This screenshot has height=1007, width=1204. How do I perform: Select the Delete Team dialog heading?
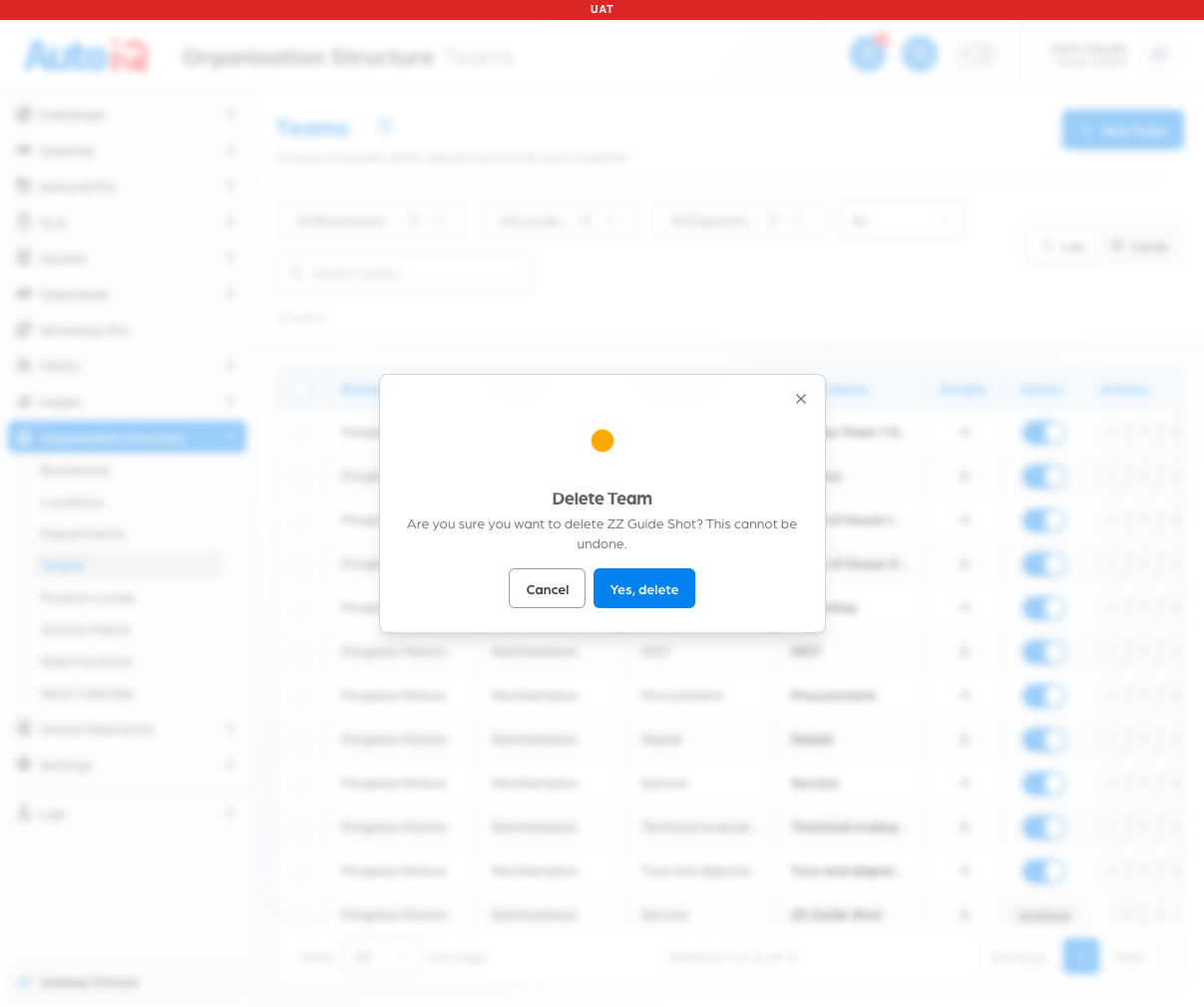click(602, 499)
